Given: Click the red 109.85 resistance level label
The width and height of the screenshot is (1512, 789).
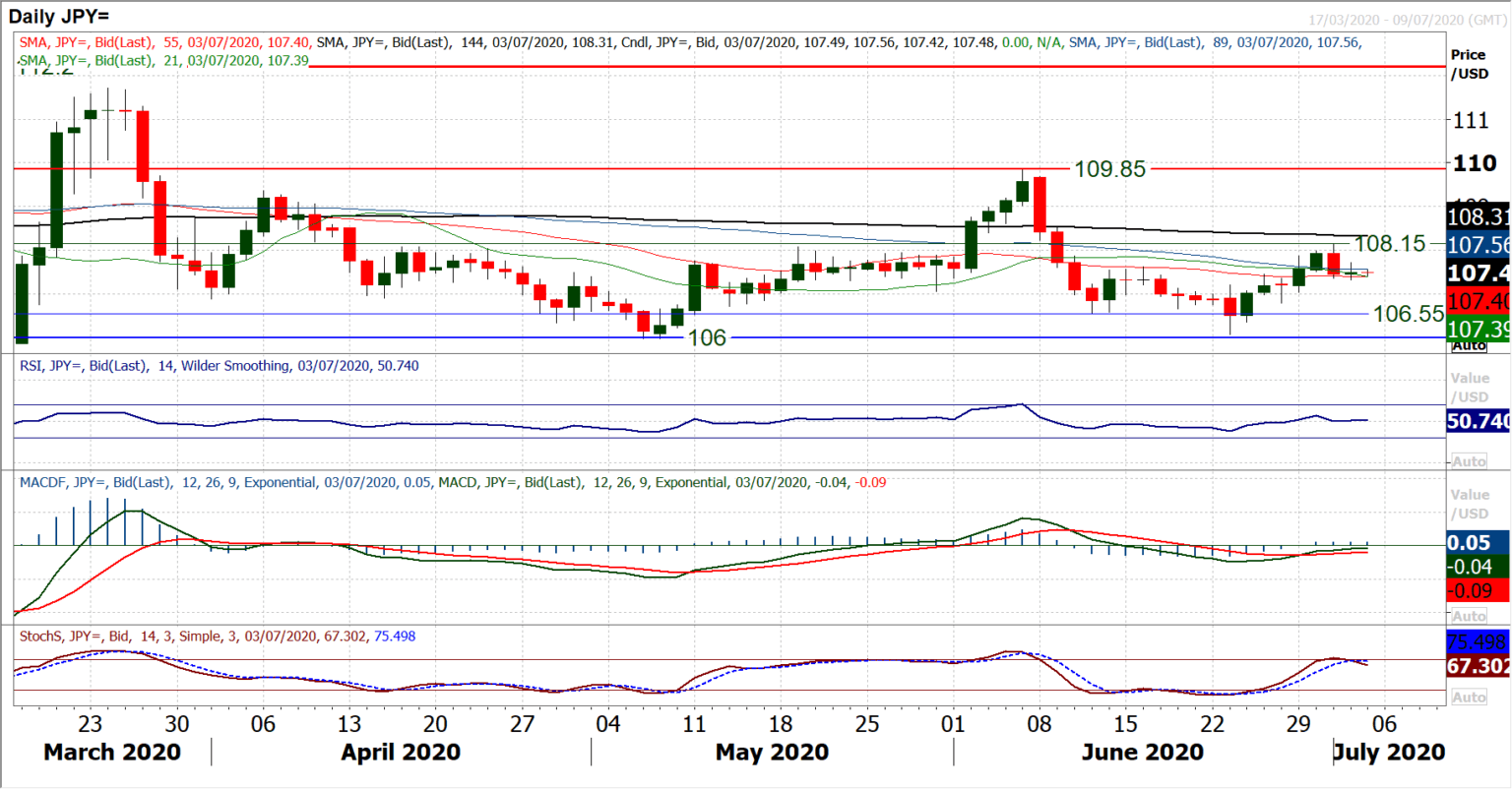Looking at the screenshot, I should [x=1109, y=167].
